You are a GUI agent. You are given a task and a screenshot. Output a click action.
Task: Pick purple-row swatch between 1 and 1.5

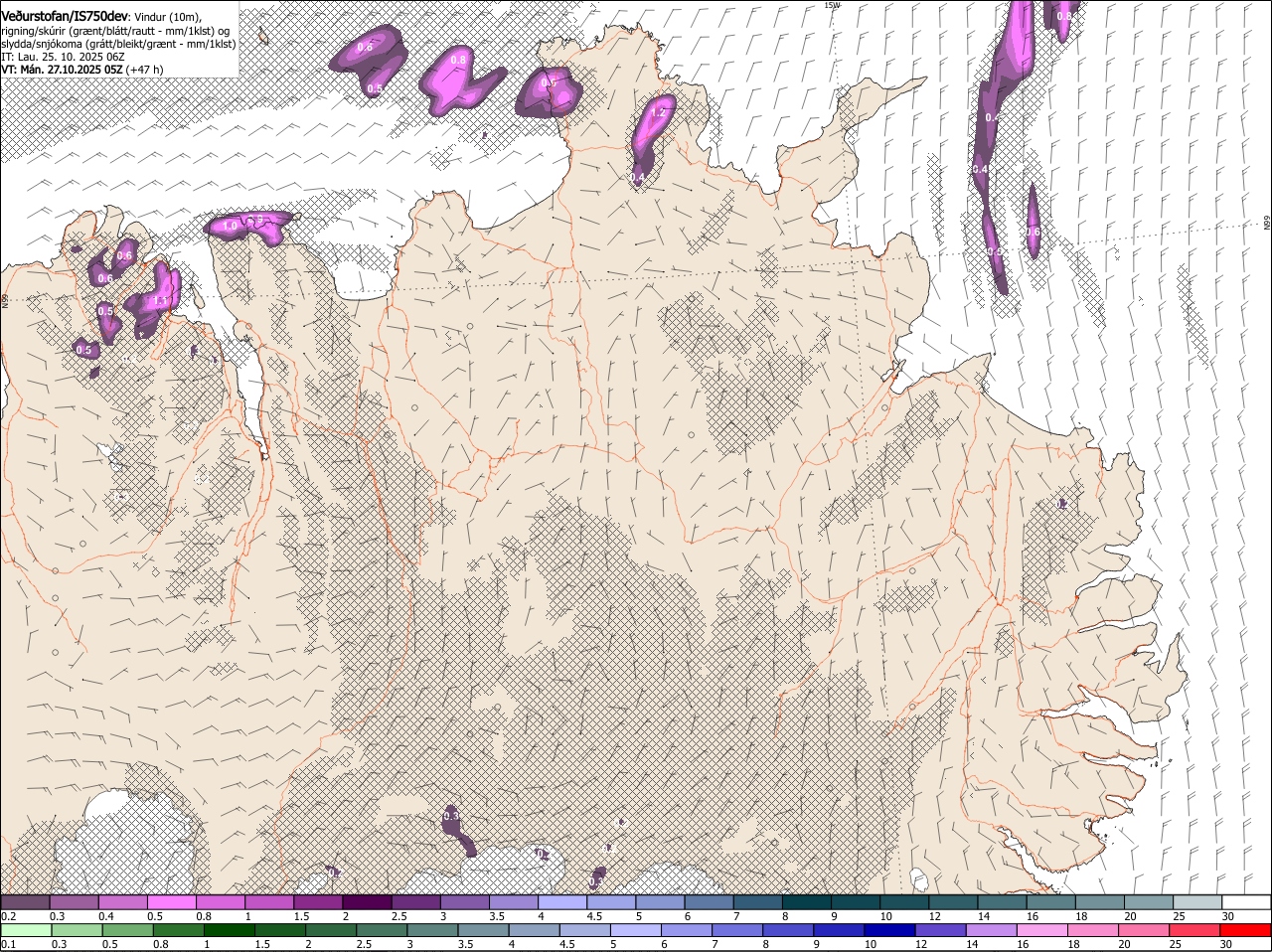268,902
